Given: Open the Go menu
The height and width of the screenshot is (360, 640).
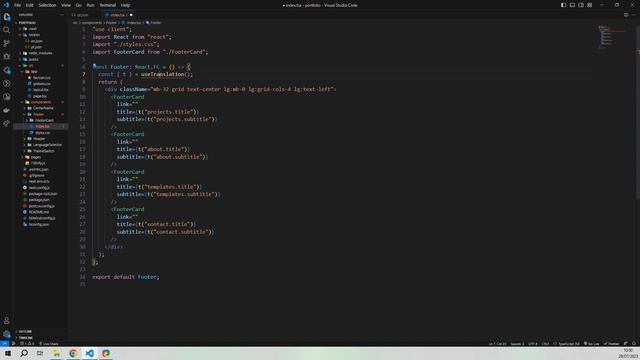Looking at the screenshot, I should pyautogui.click(x=79, y=5).
